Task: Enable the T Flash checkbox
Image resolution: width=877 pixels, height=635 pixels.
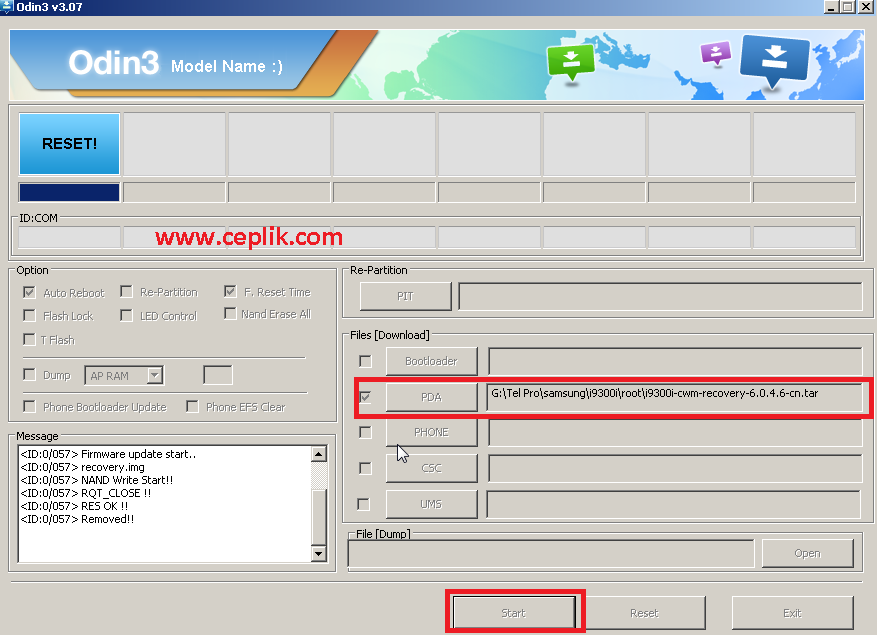Action: pos(29,339)
